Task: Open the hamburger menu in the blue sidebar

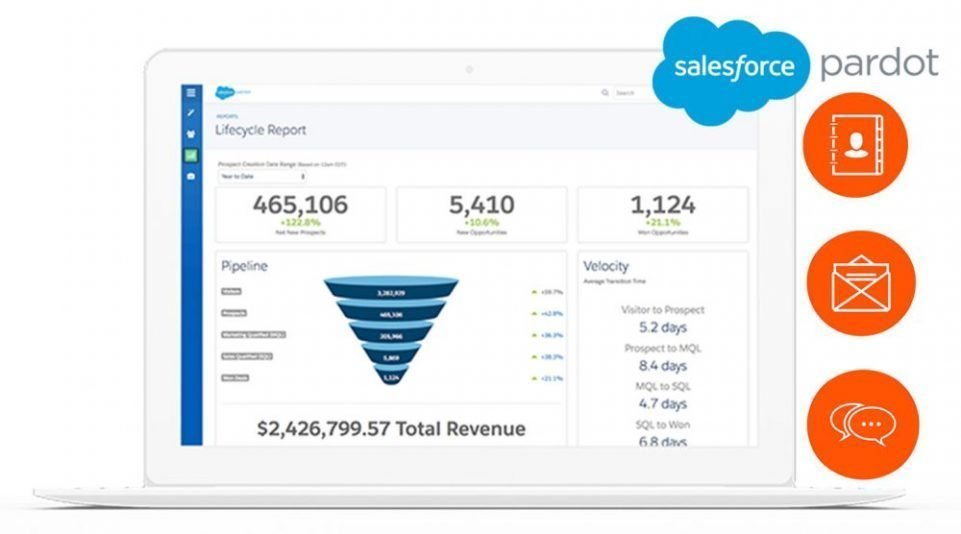Action: (191, 93)
